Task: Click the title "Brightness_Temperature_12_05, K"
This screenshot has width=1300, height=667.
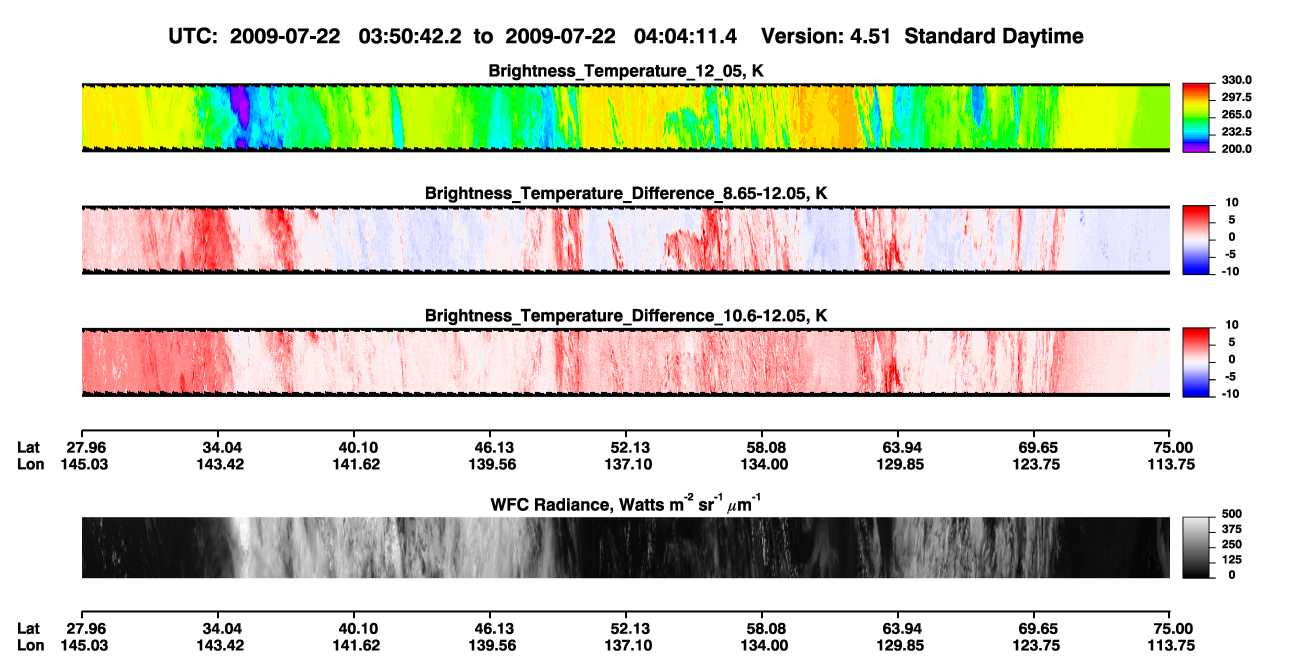Action: click(x=626, y=70)
